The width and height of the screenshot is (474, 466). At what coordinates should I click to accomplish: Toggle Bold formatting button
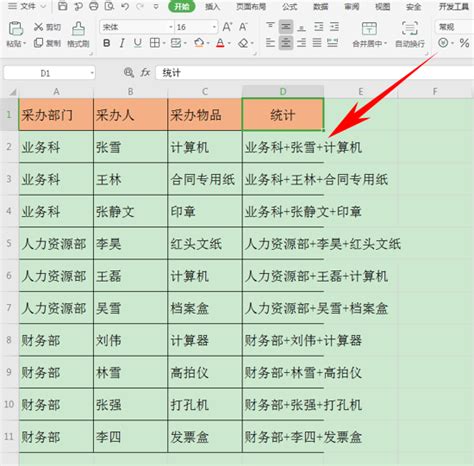click(106, 43)
